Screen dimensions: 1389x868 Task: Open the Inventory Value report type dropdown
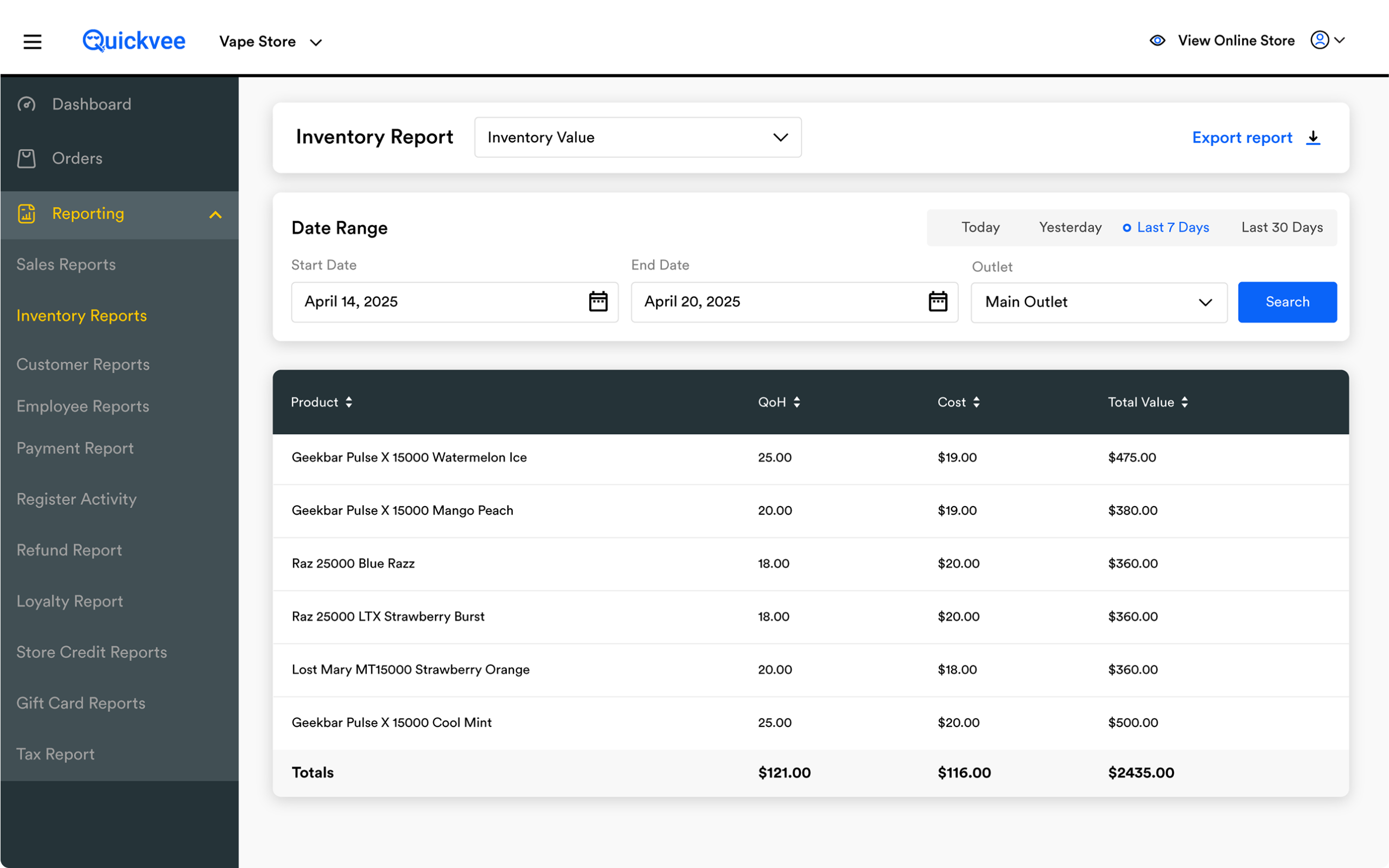pos(637,138)
